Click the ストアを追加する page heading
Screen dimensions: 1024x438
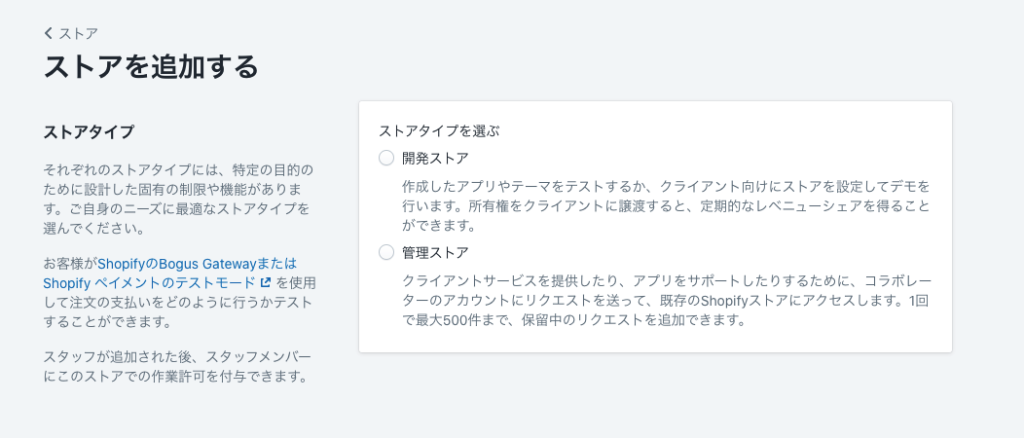tap(151, 67)
